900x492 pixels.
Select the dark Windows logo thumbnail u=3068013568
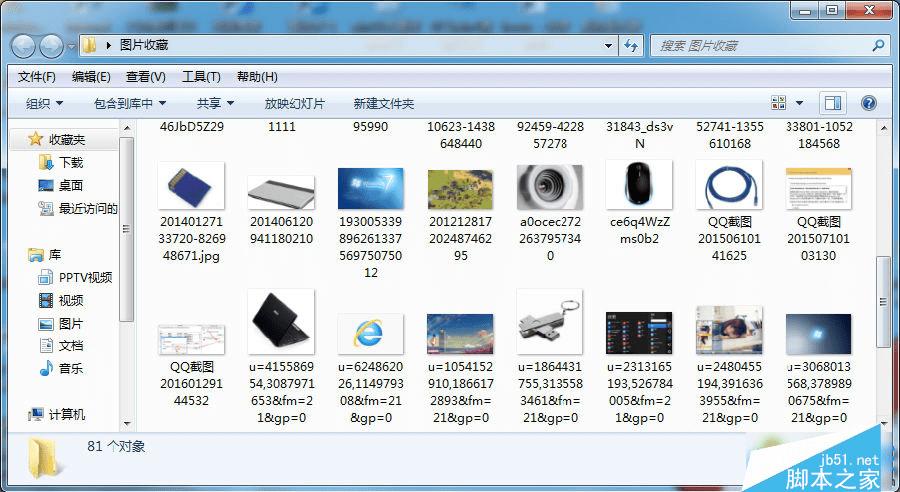pyautogui.click(x=818, y=334)
